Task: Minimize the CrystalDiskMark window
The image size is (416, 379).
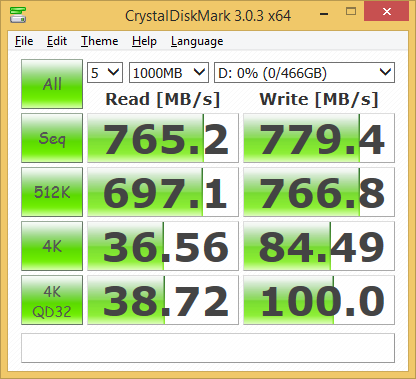Action: (324, 13)
